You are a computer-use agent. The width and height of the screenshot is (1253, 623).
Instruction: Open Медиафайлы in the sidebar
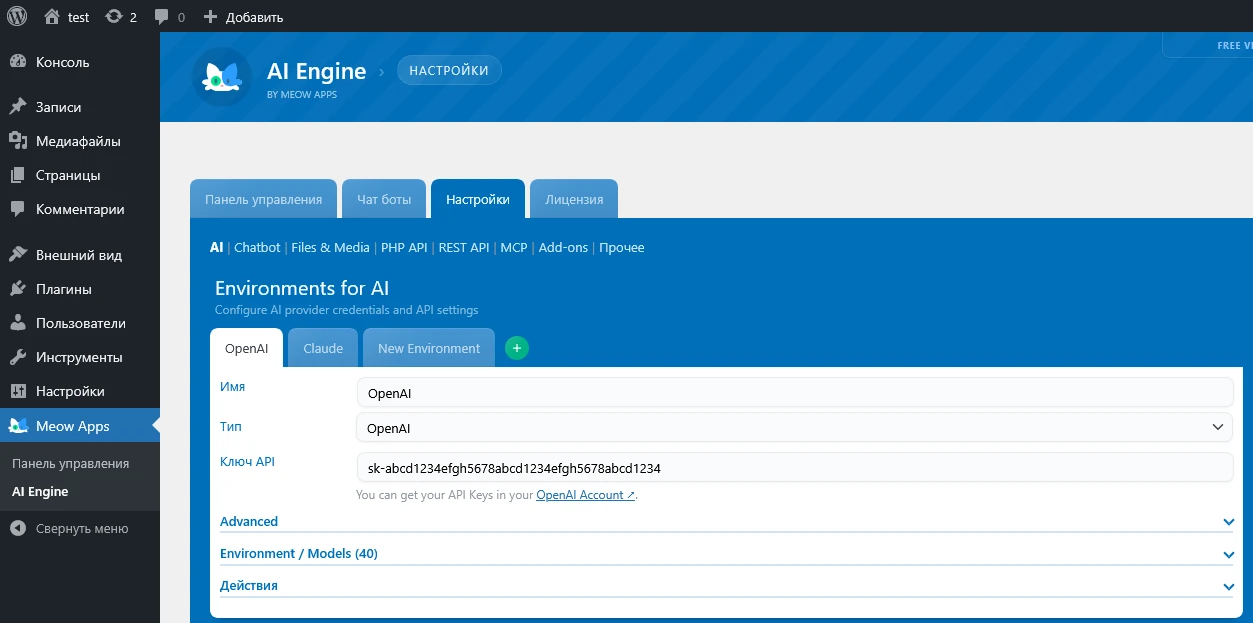[80, 141]
